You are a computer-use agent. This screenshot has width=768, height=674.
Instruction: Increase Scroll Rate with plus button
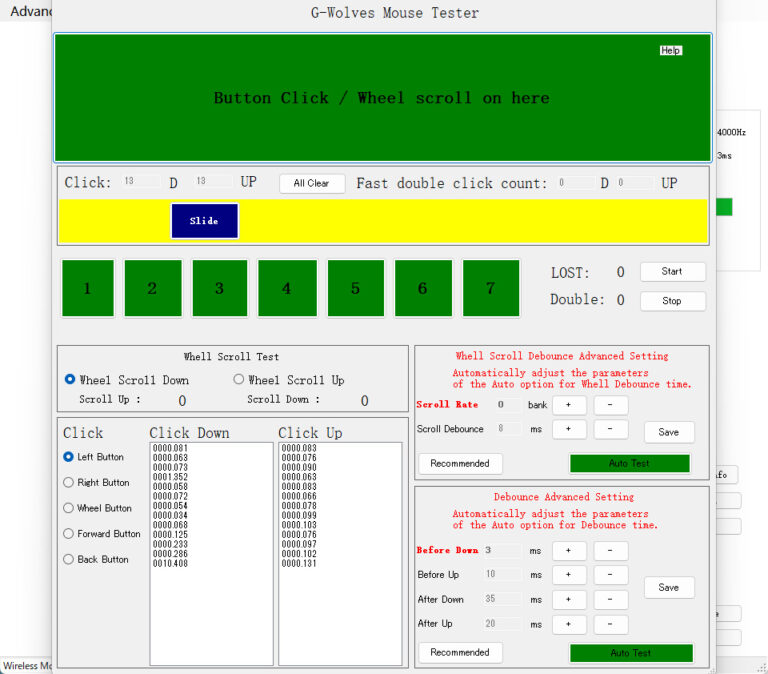(569, 405)
